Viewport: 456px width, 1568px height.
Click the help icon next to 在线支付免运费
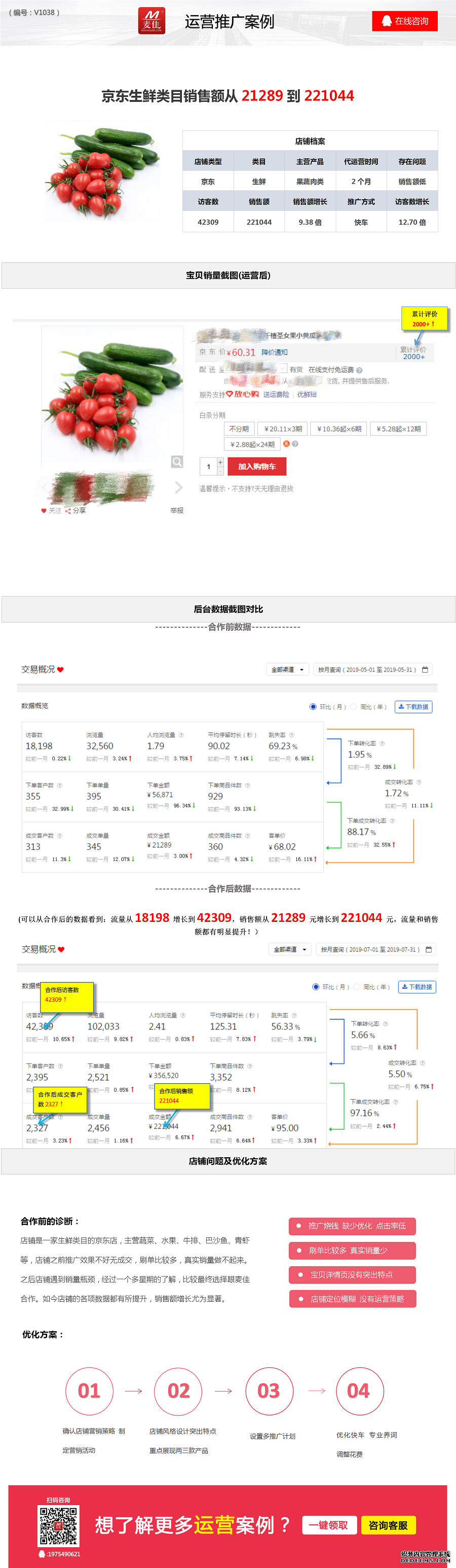coord(359,370)
